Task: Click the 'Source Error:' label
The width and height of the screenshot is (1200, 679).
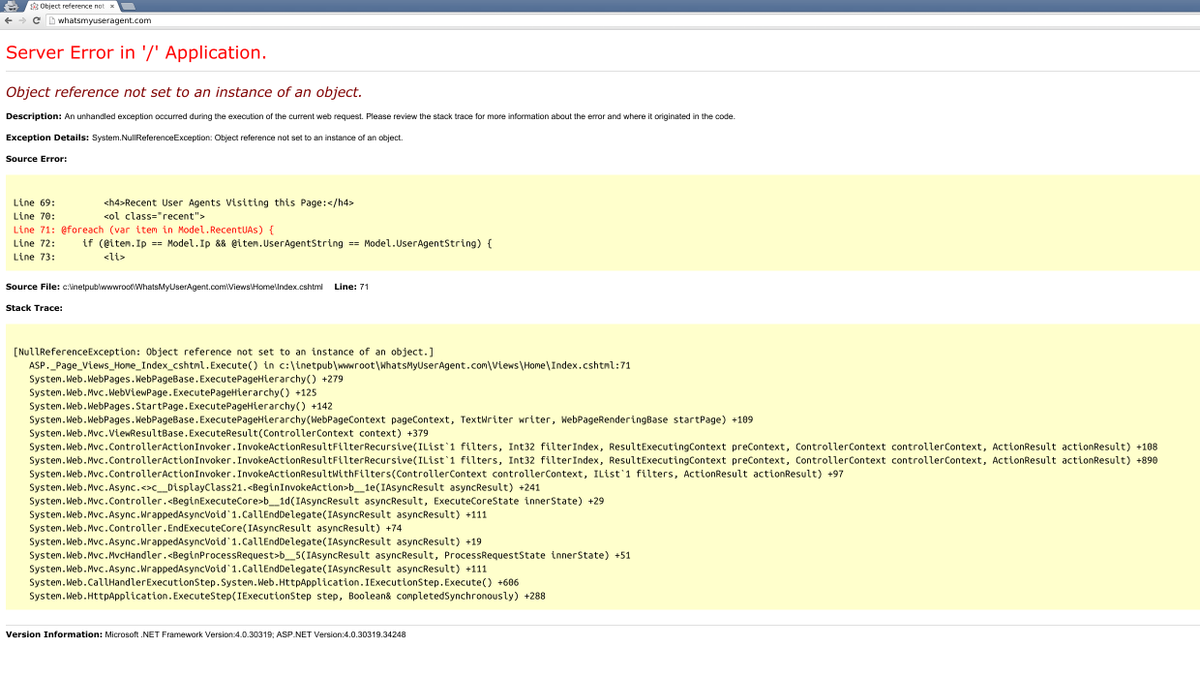Action: [x=36, y=158]
